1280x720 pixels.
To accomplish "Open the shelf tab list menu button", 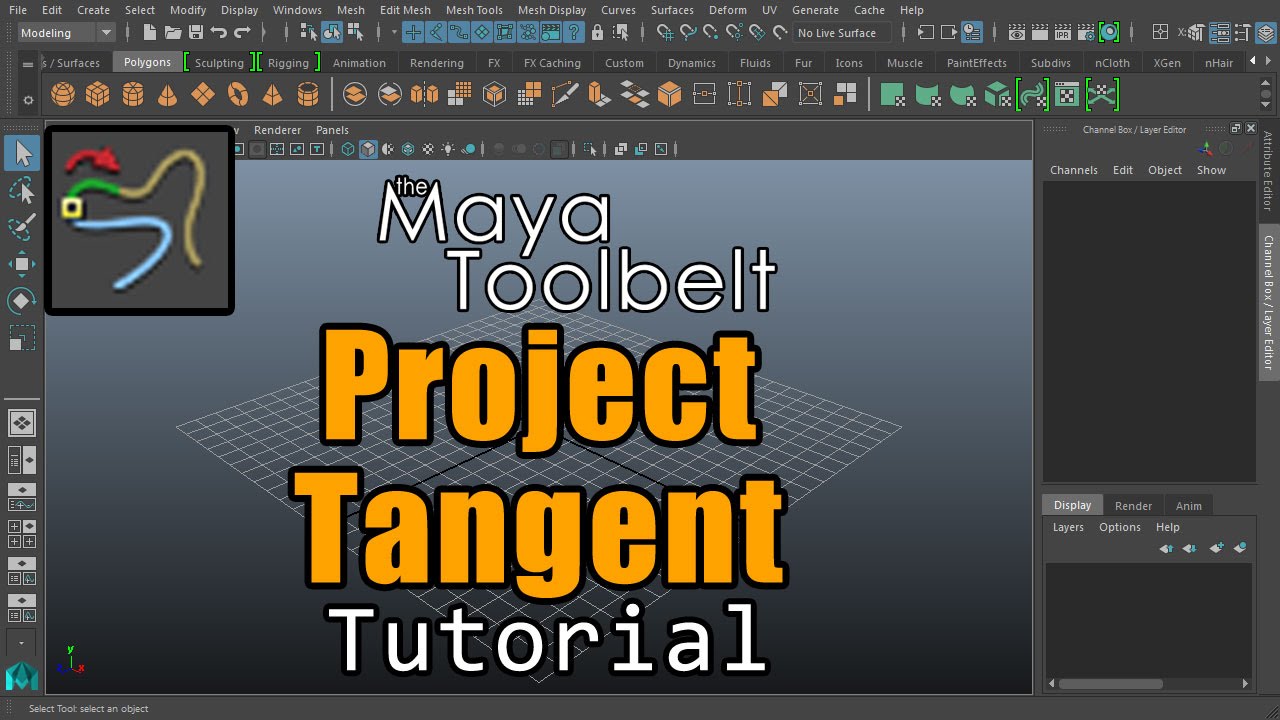I will (28, 63).
